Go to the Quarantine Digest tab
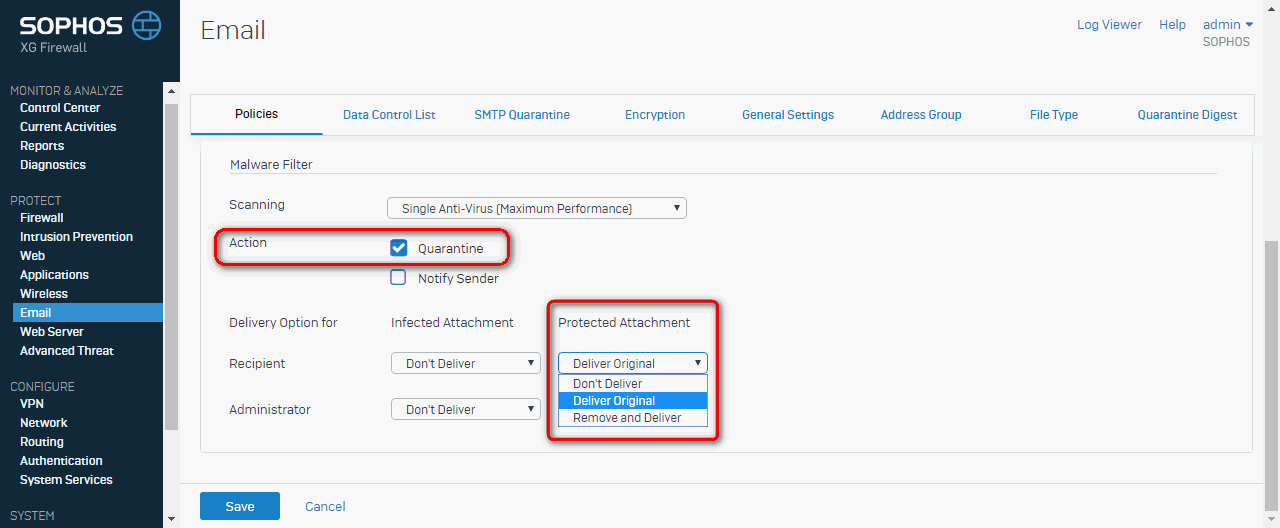This screenshot has width=1280, height=528. (x=1187, y=115)
